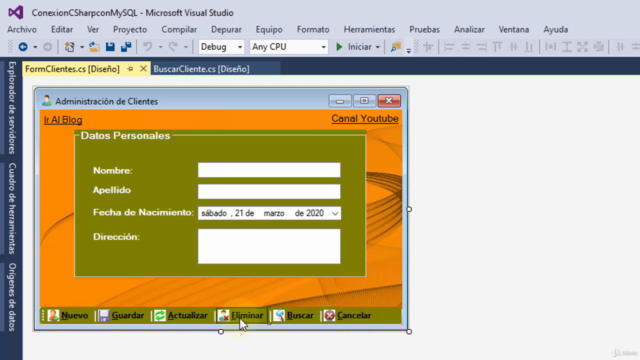Expand the navigate backward history dropdown arrow
The width and height of the screenshot is (640, 360).
coord(35,47)
